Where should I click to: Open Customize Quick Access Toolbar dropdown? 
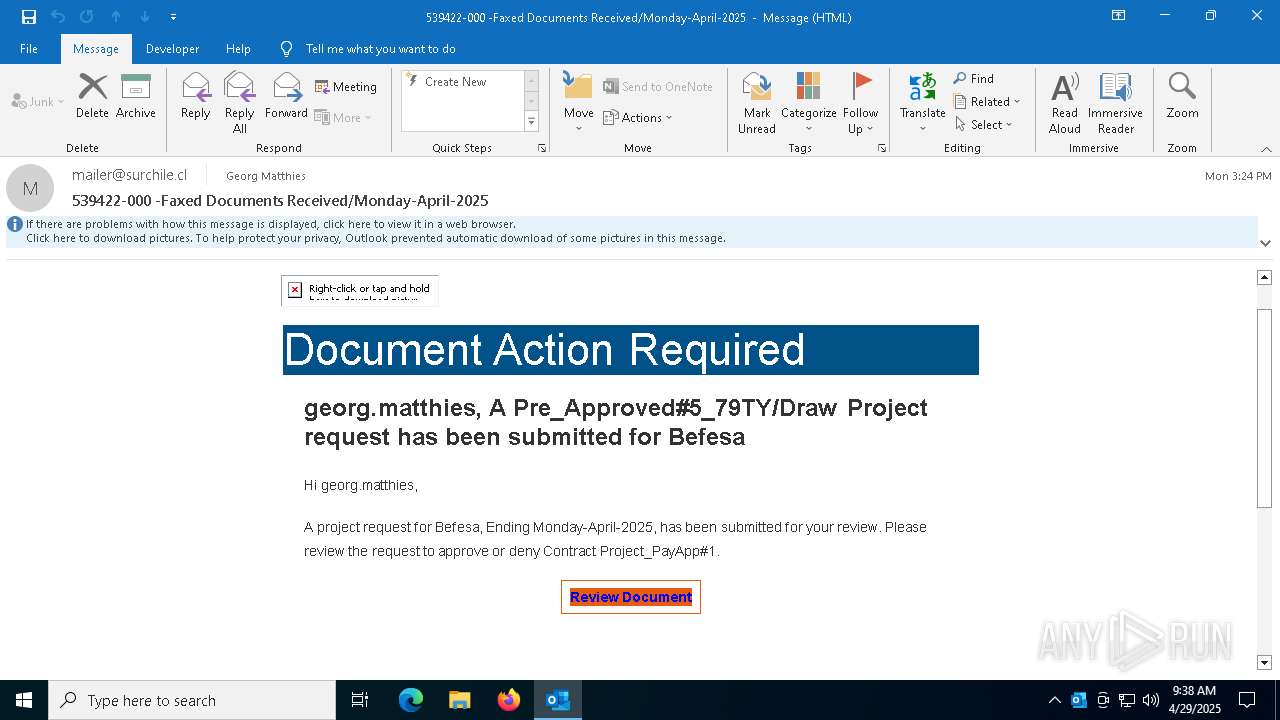coord(174,17)
